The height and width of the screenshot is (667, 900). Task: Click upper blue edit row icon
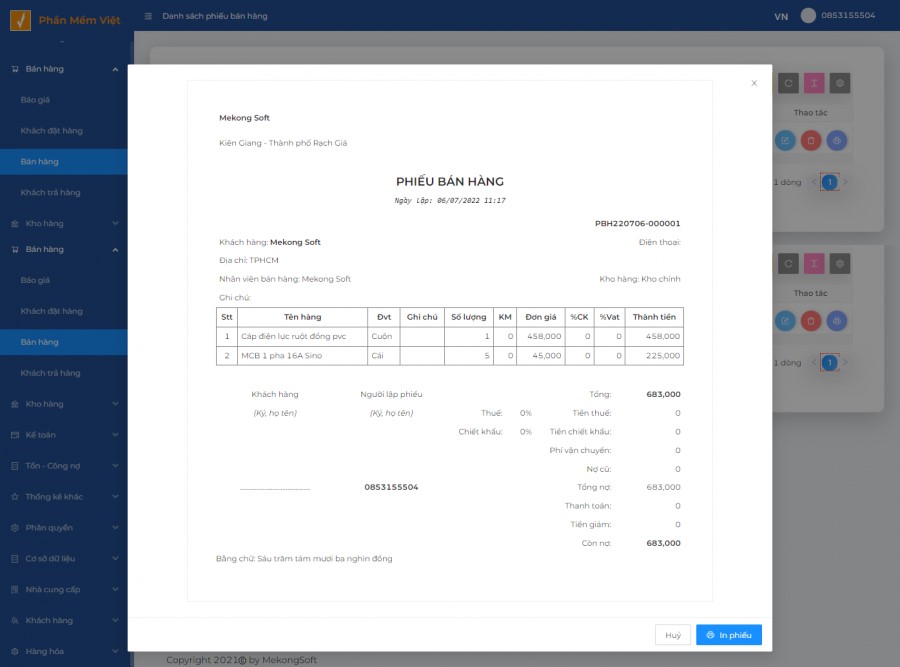pyautogui.click(x=785, y=141)
